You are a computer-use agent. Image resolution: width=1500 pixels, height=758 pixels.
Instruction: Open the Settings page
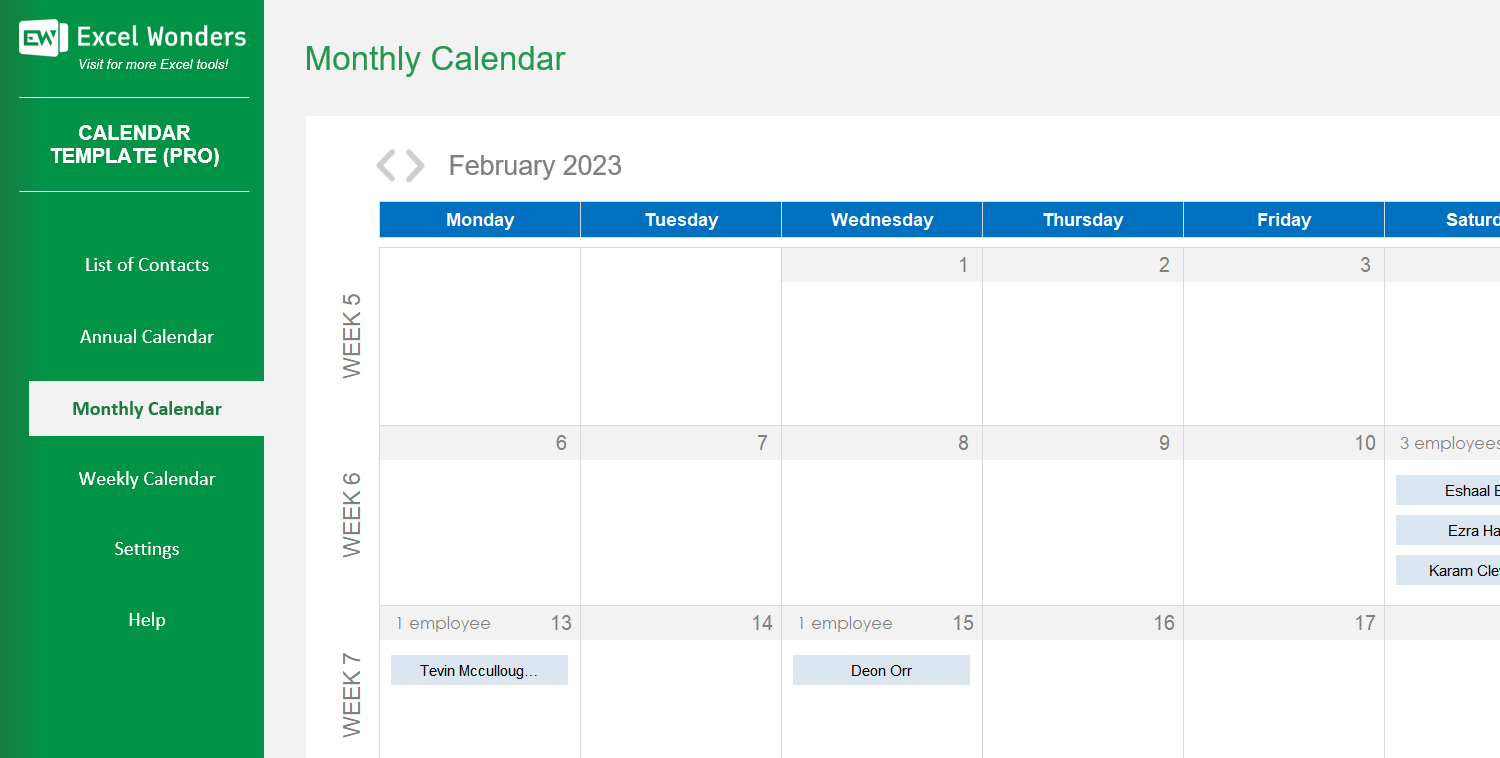coord(146,548)
